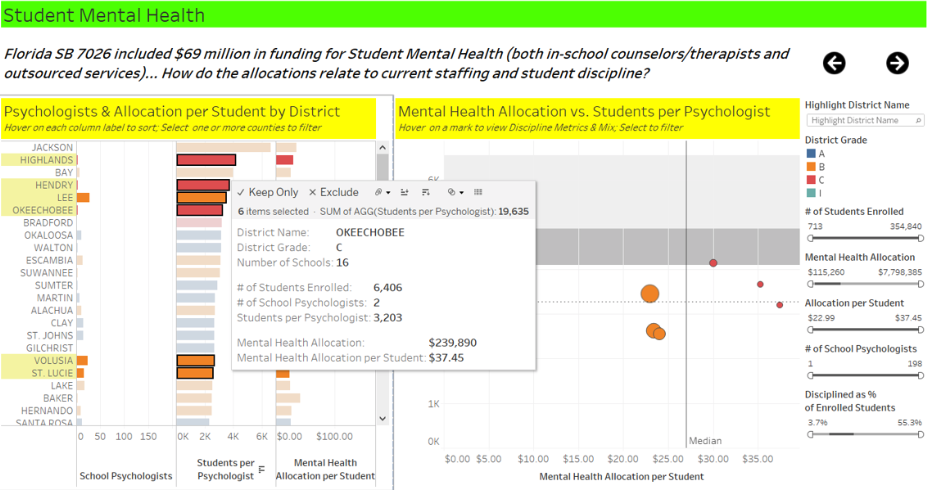The height and width of the screenshot is (499, 932).
Task: Click the # of Students Enrolled slider left handle
Action: pyautogui.click(x=810, y=238)
